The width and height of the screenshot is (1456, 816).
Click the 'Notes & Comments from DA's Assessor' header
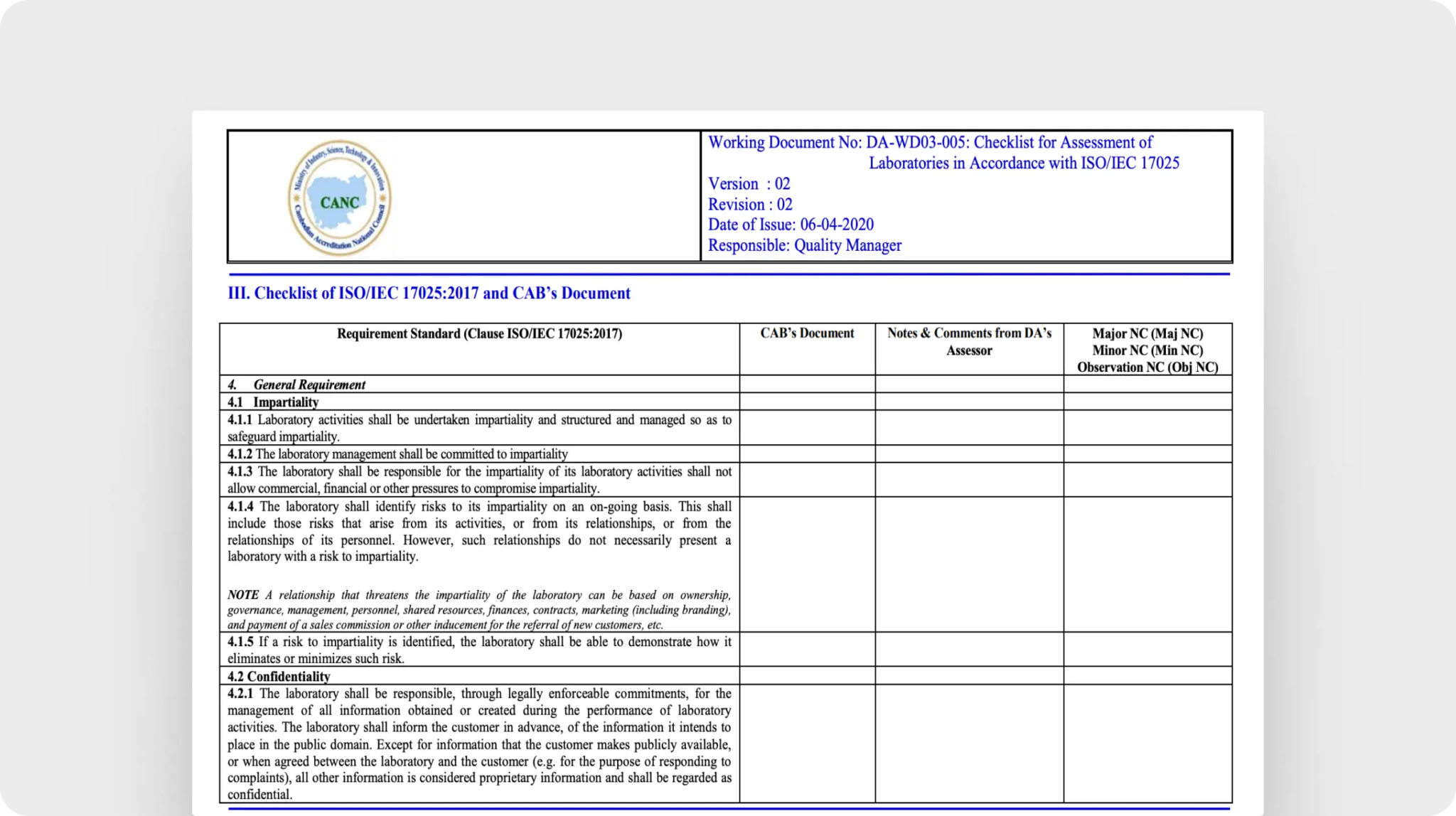(969, 341)
